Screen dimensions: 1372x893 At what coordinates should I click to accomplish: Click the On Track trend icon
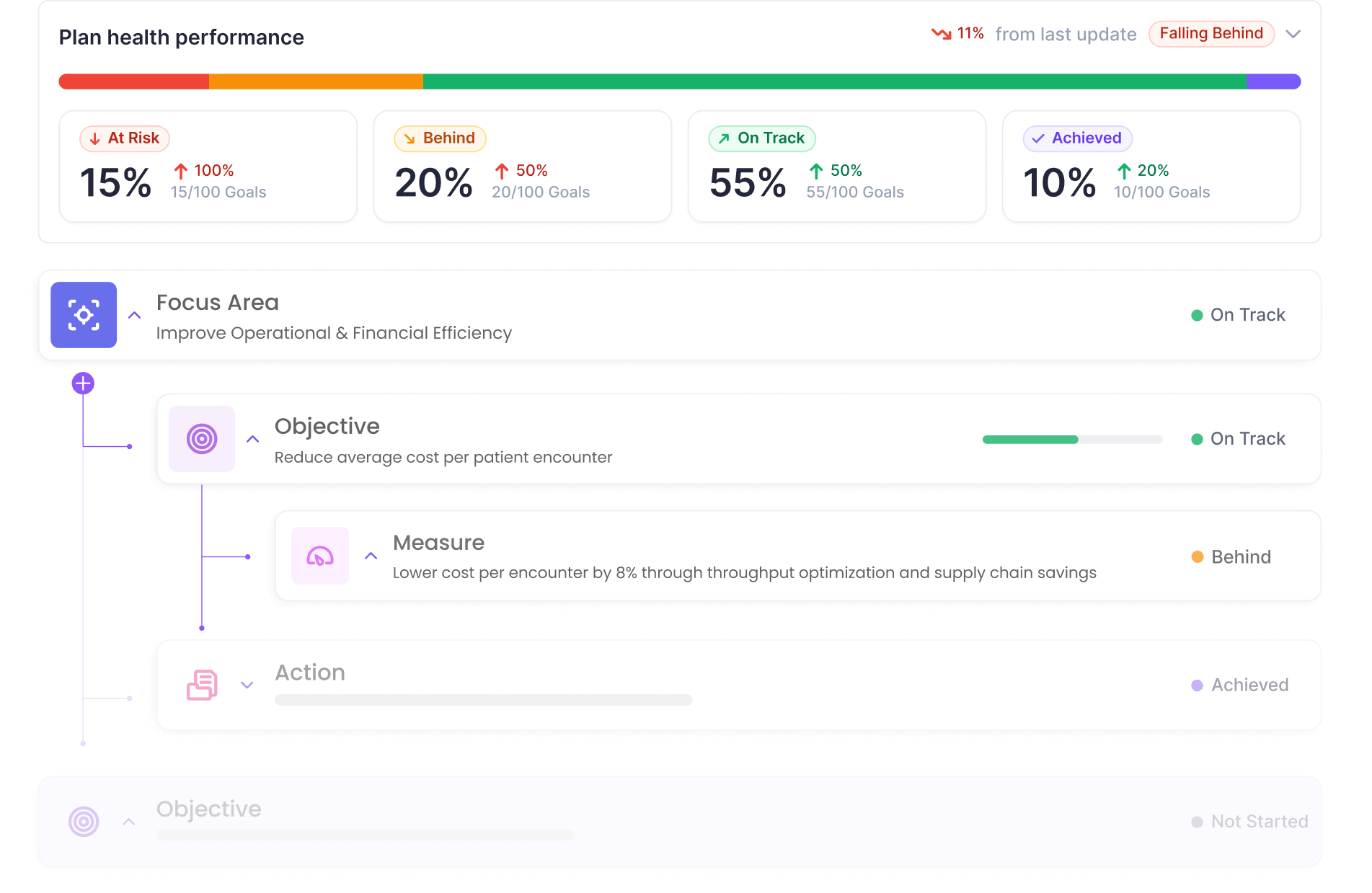[722, 138]
